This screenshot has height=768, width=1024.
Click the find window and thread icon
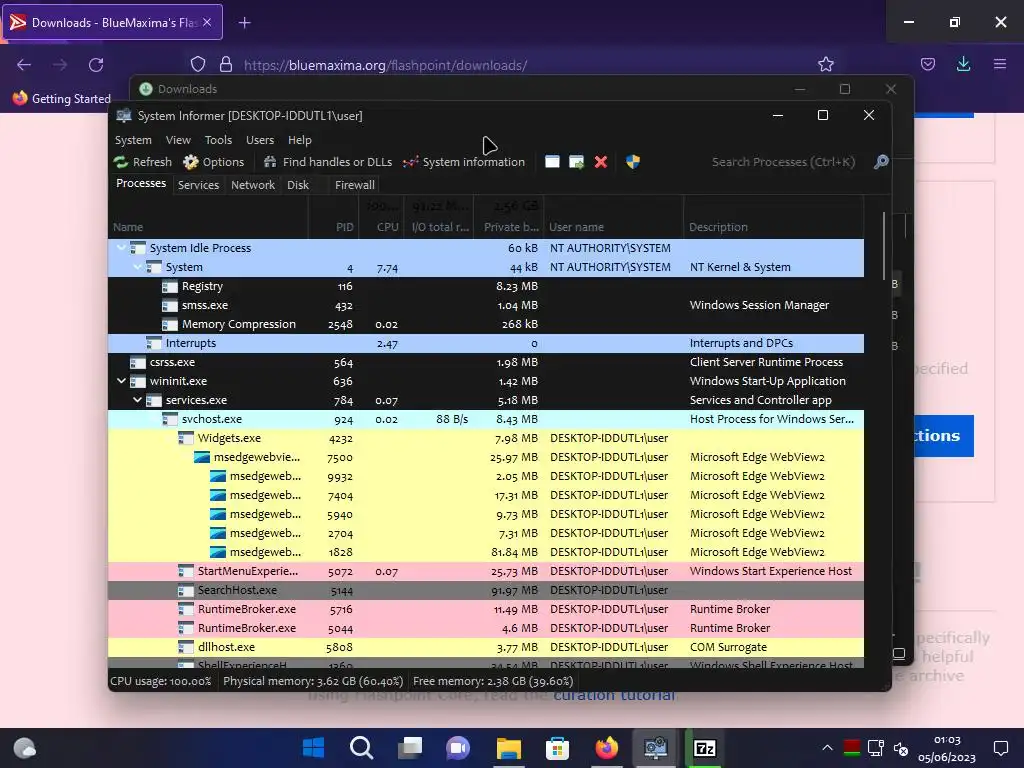click(x=577, y=162)
